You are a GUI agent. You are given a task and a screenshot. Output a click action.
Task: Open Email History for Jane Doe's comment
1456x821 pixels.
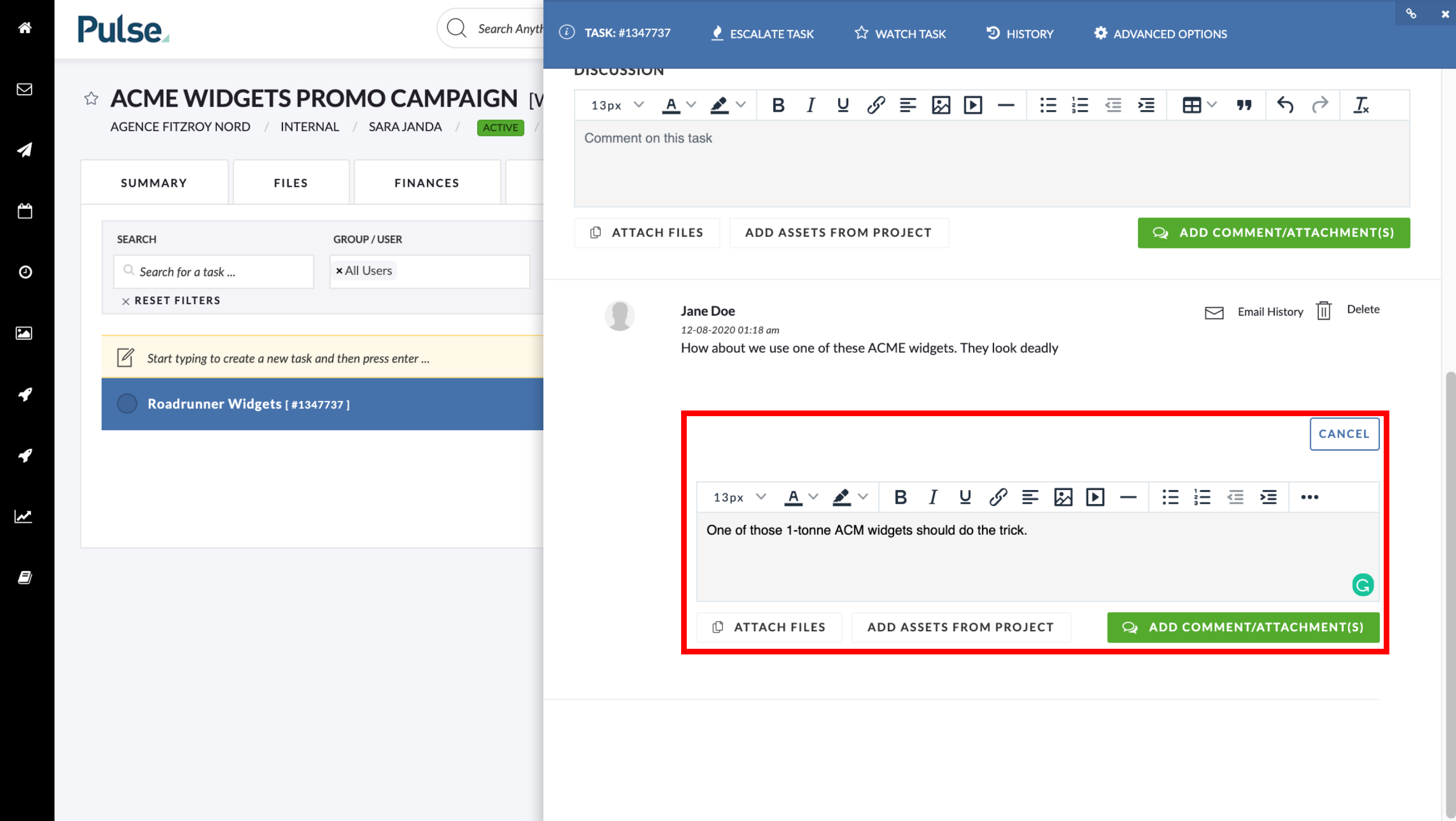point(1254,312)
